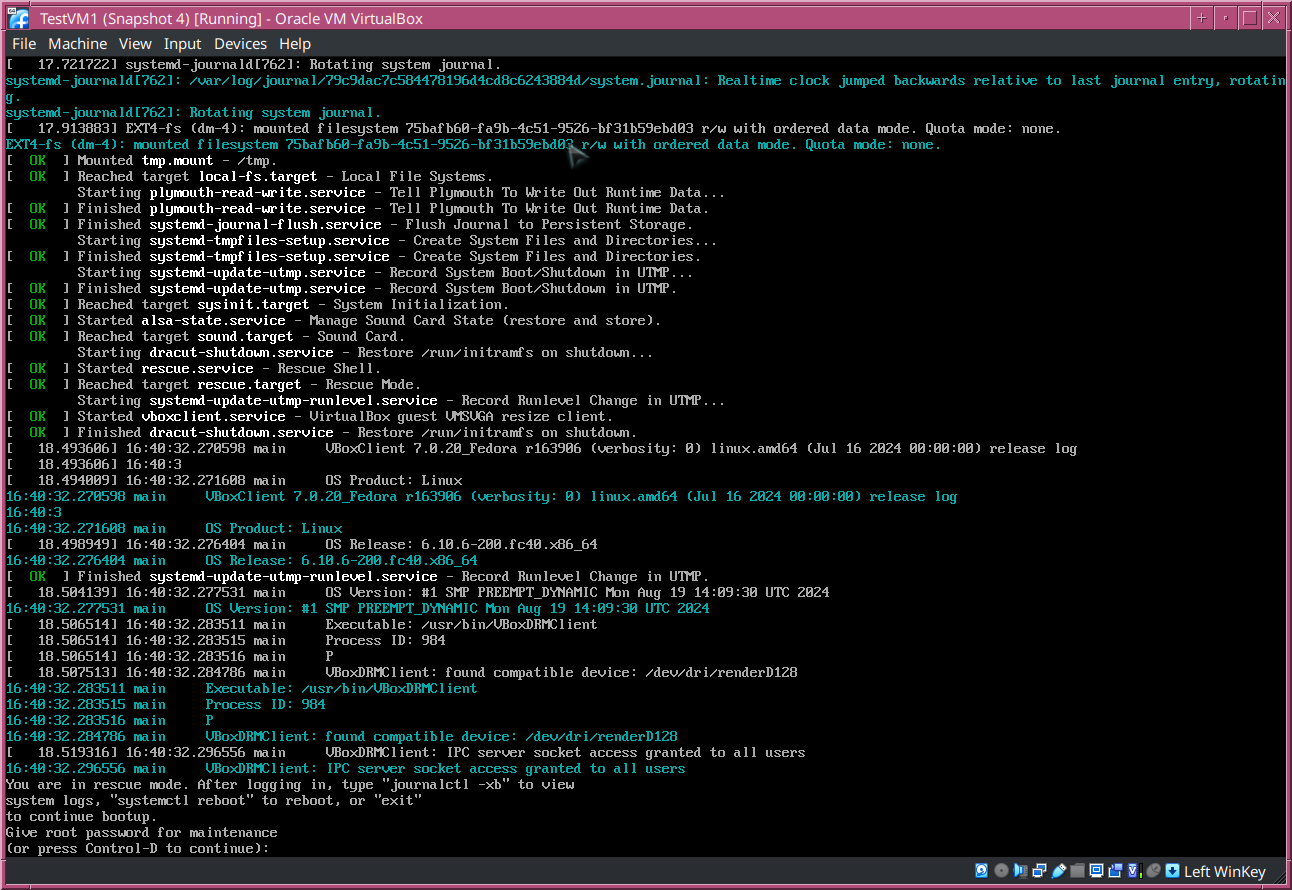Open the View menu
The height and width of the screenshot is (890, 1292).
135,44
